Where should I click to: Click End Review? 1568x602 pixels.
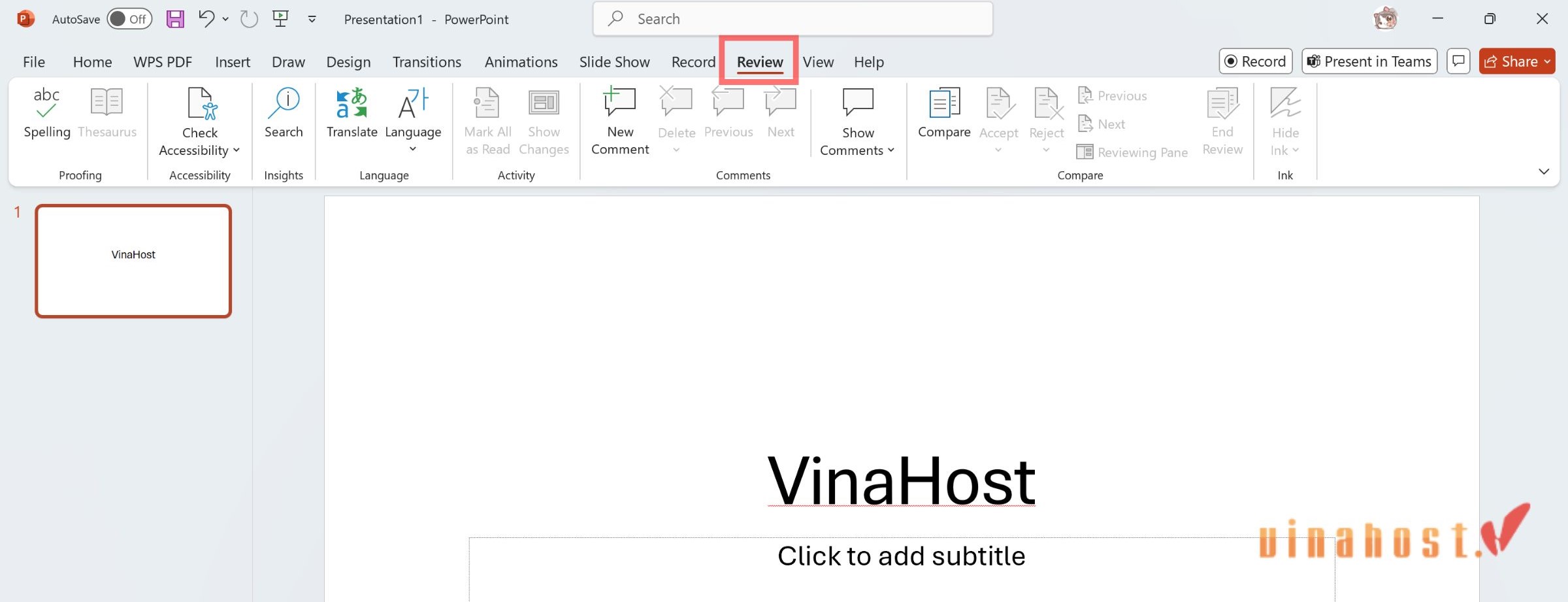(1222, 122)
